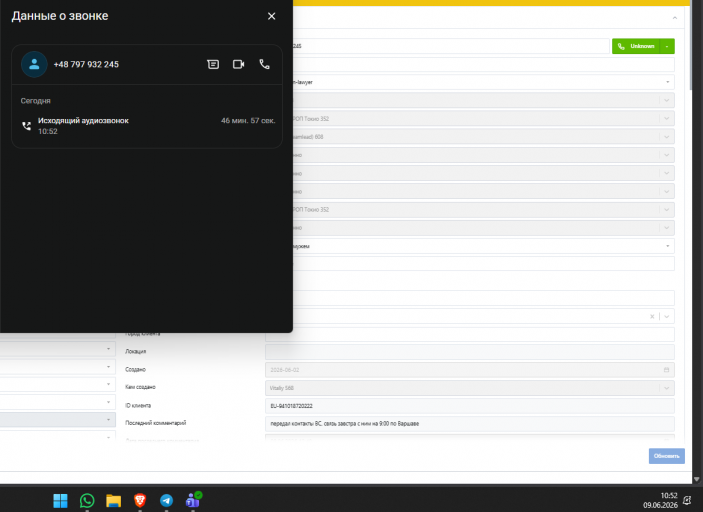Open the Windows Start menu
The width and height of the screenshot is (703, 512).
(x=60, y=500)
